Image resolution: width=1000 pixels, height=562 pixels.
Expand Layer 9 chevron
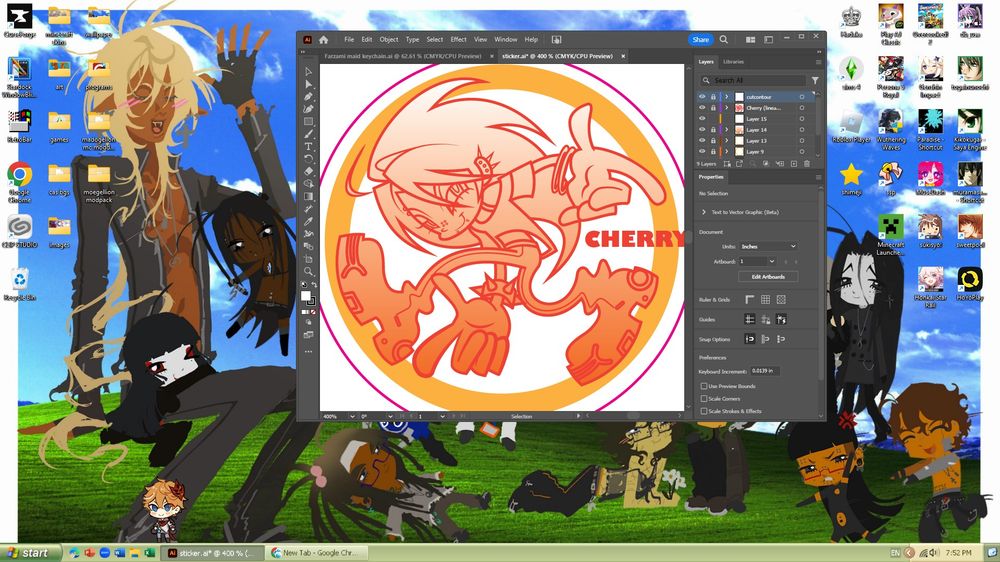click(726, 151)
